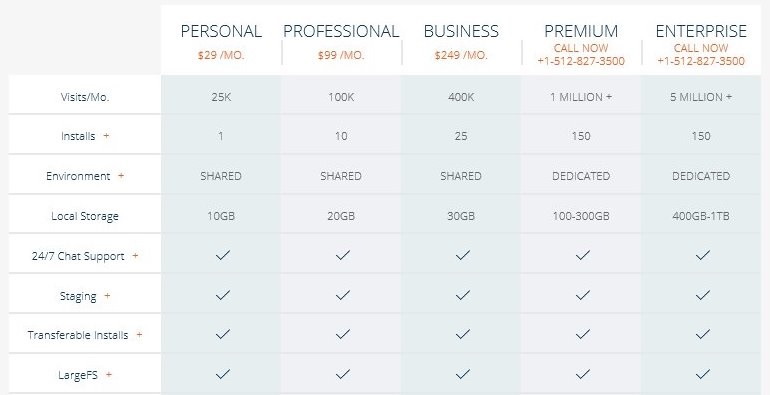
Task: Click the Enterprise plan Staging checkmark
Action: tap(703, 295)
